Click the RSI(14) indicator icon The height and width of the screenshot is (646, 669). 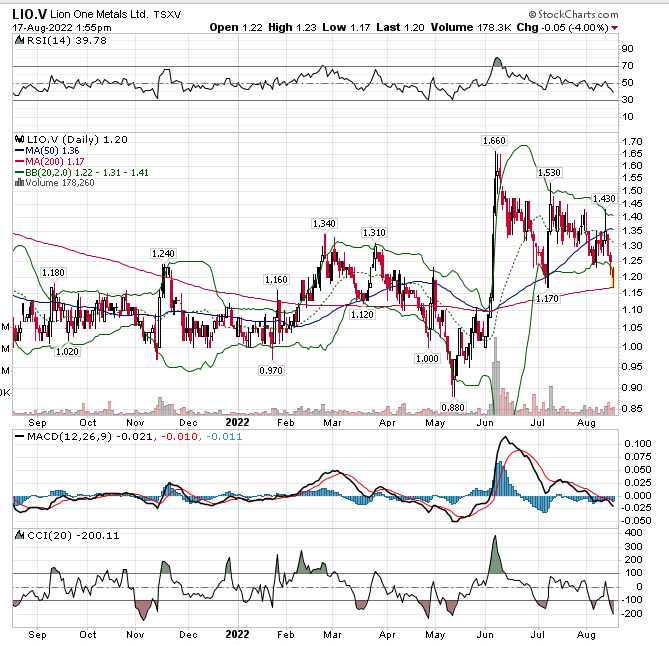pos(19,41)
